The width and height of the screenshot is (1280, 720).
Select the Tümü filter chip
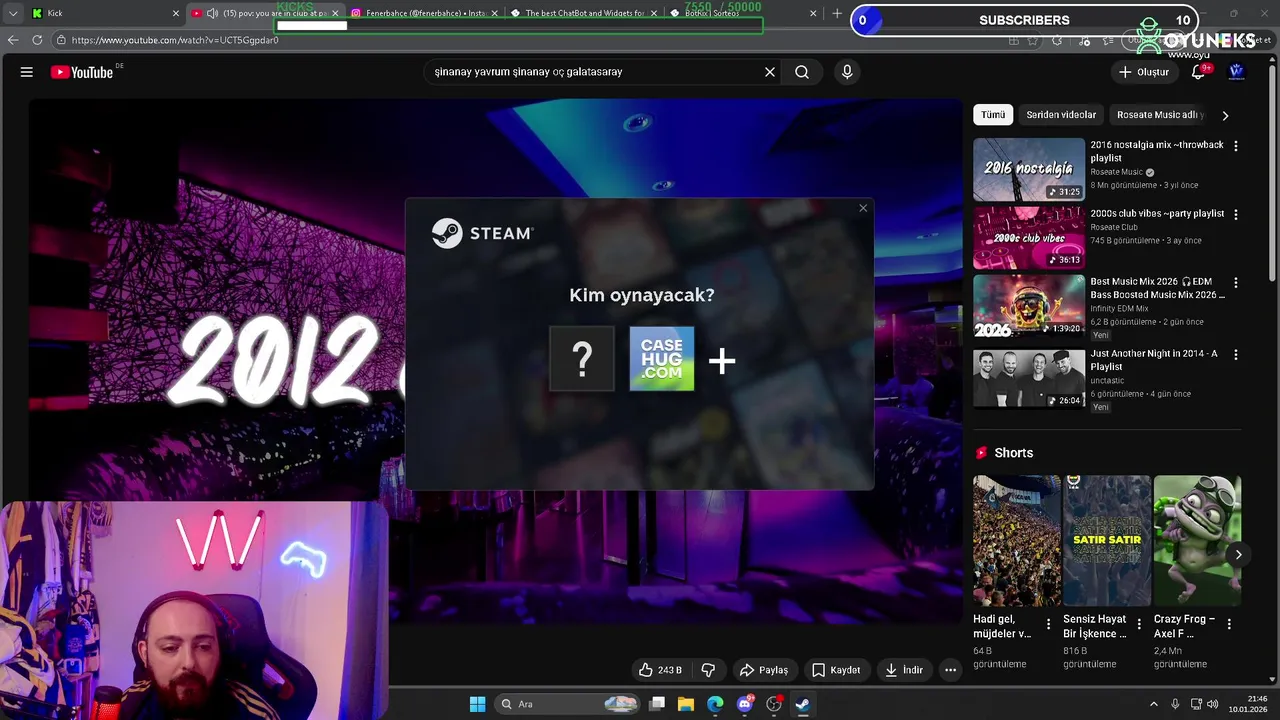993,115
